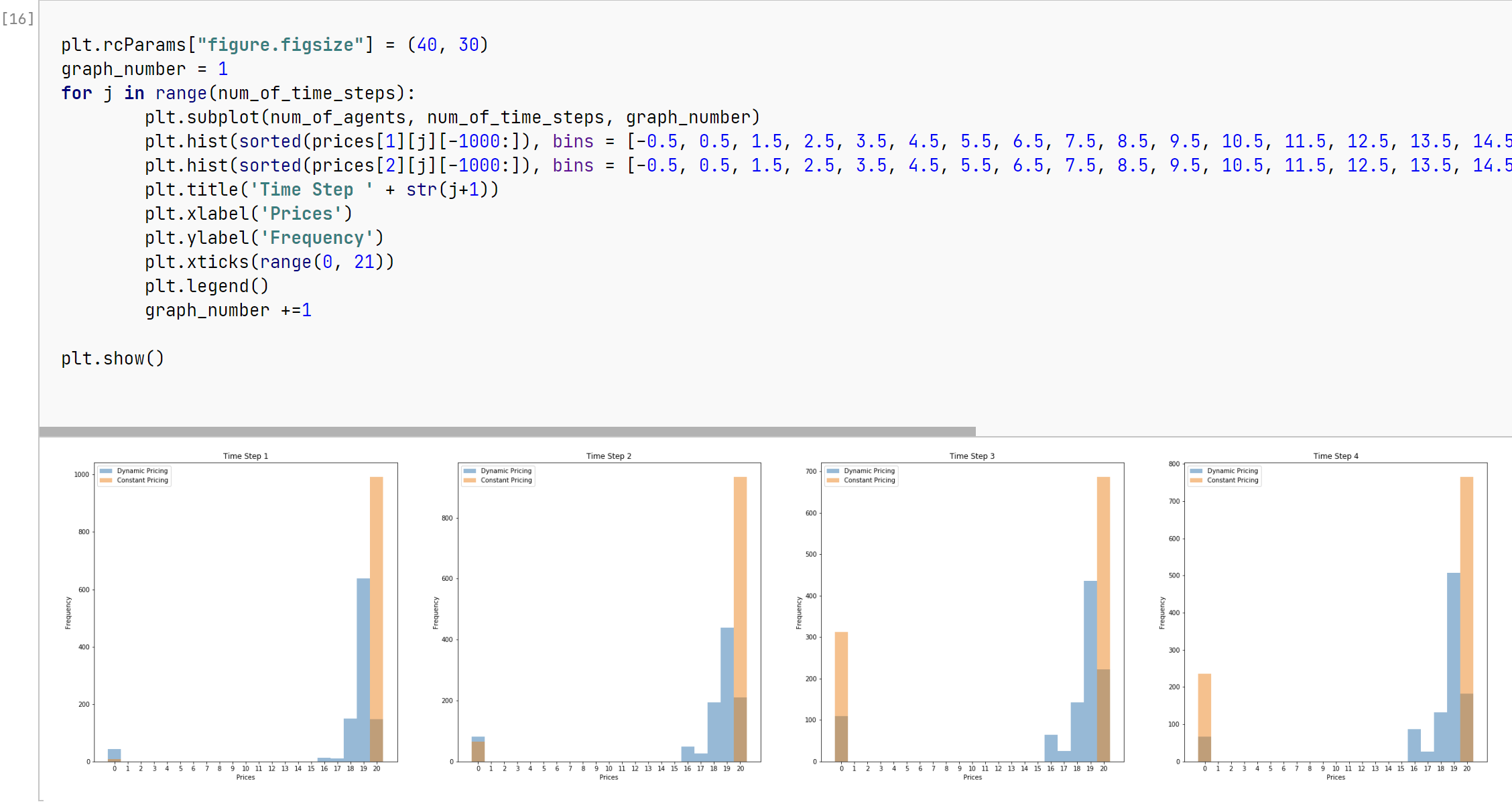Select the Time Step 3 histogram plot
Screen dimensions: 1512x810
(x=972, y=612)
